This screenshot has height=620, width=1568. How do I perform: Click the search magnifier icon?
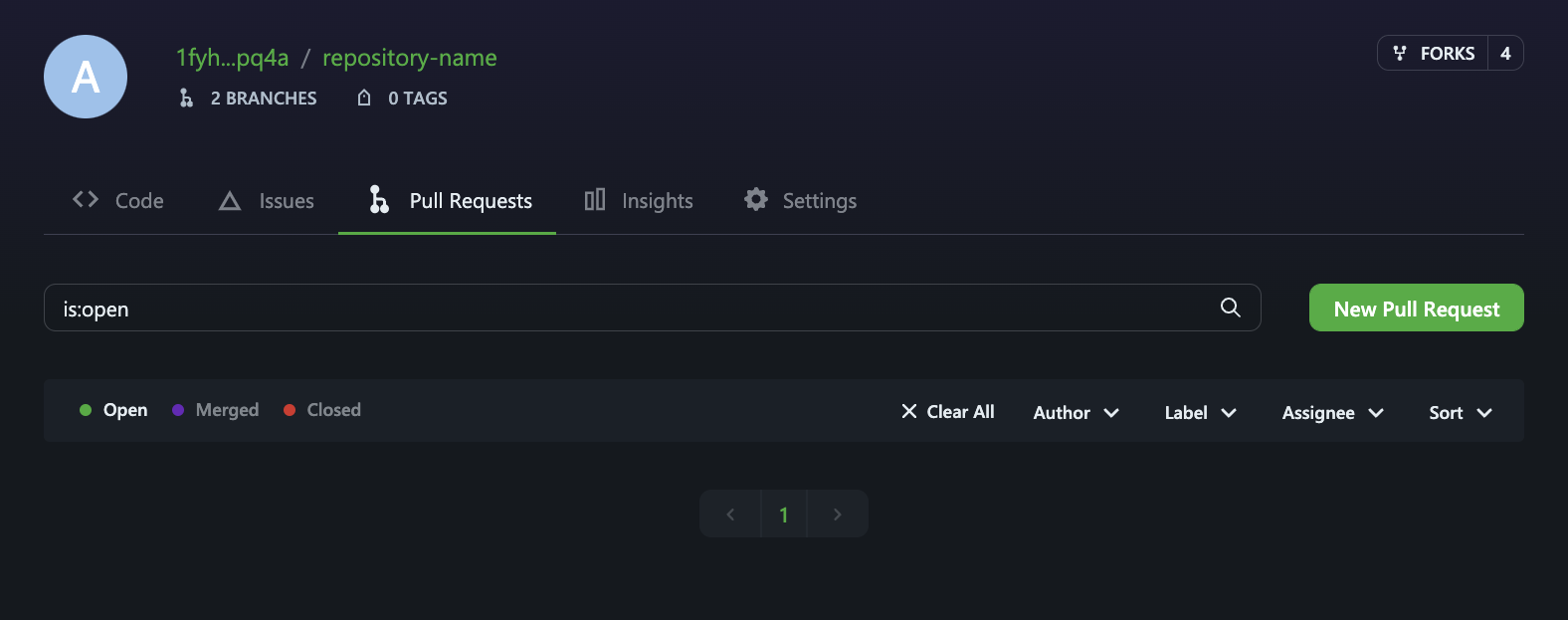click(x=1230, y=308)
